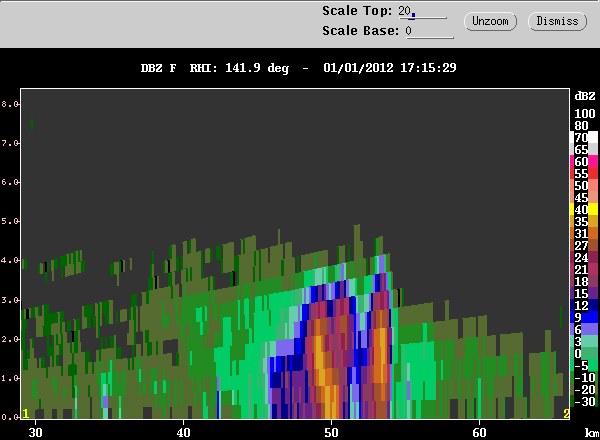
Task: Click the 5.0 height axis label
Action: [10, 221]
